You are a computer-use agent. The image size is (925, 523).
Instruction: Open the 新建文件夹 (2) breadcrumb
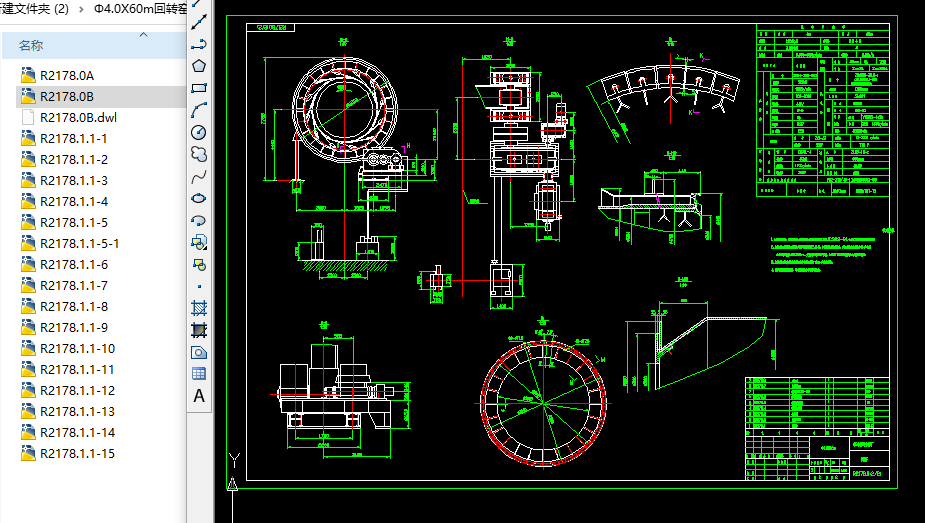[x=34, y=9]
